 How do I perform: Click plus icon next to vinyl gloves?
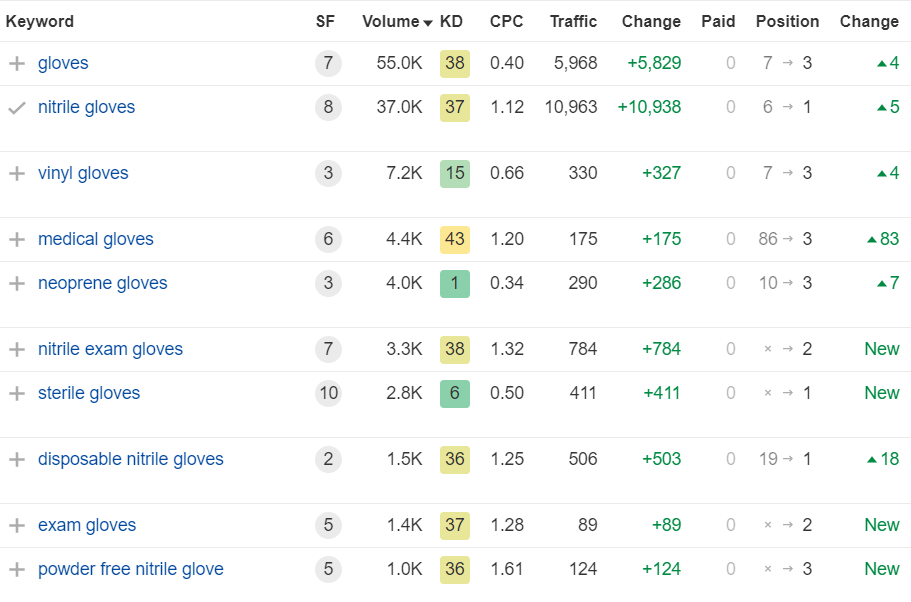point(16,174)
